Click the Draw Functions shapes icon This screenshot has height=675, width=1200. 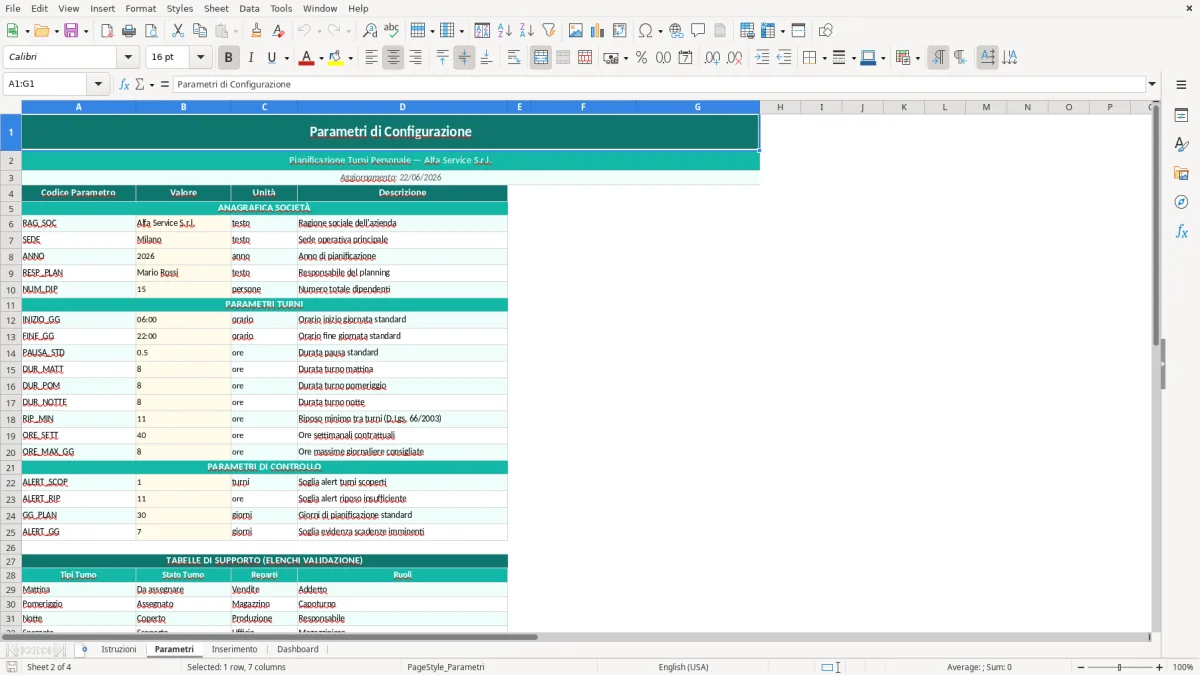tap(826, 31)
